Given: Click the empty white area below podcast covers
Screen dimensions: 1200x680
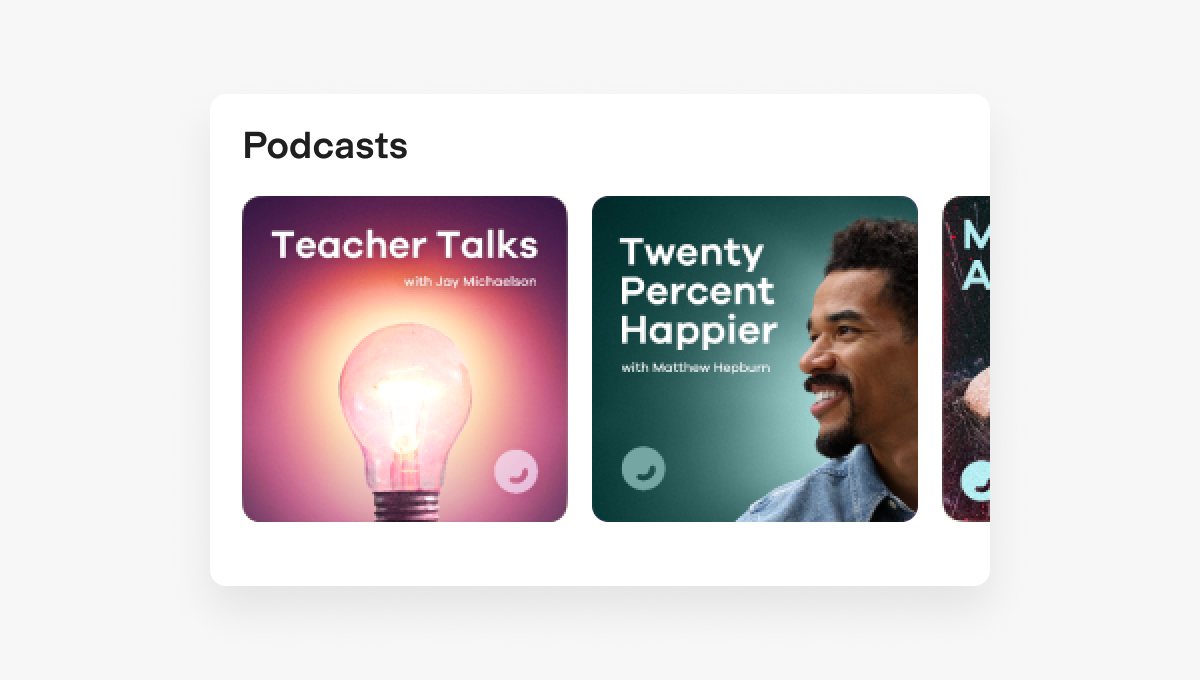Looking at the screenshot, I should point(600,554).
